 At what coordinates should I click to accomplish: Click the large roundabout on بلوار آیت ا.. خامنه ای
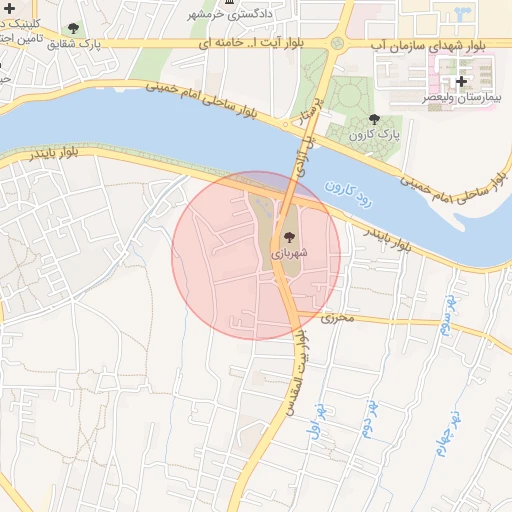coord(337,43)
